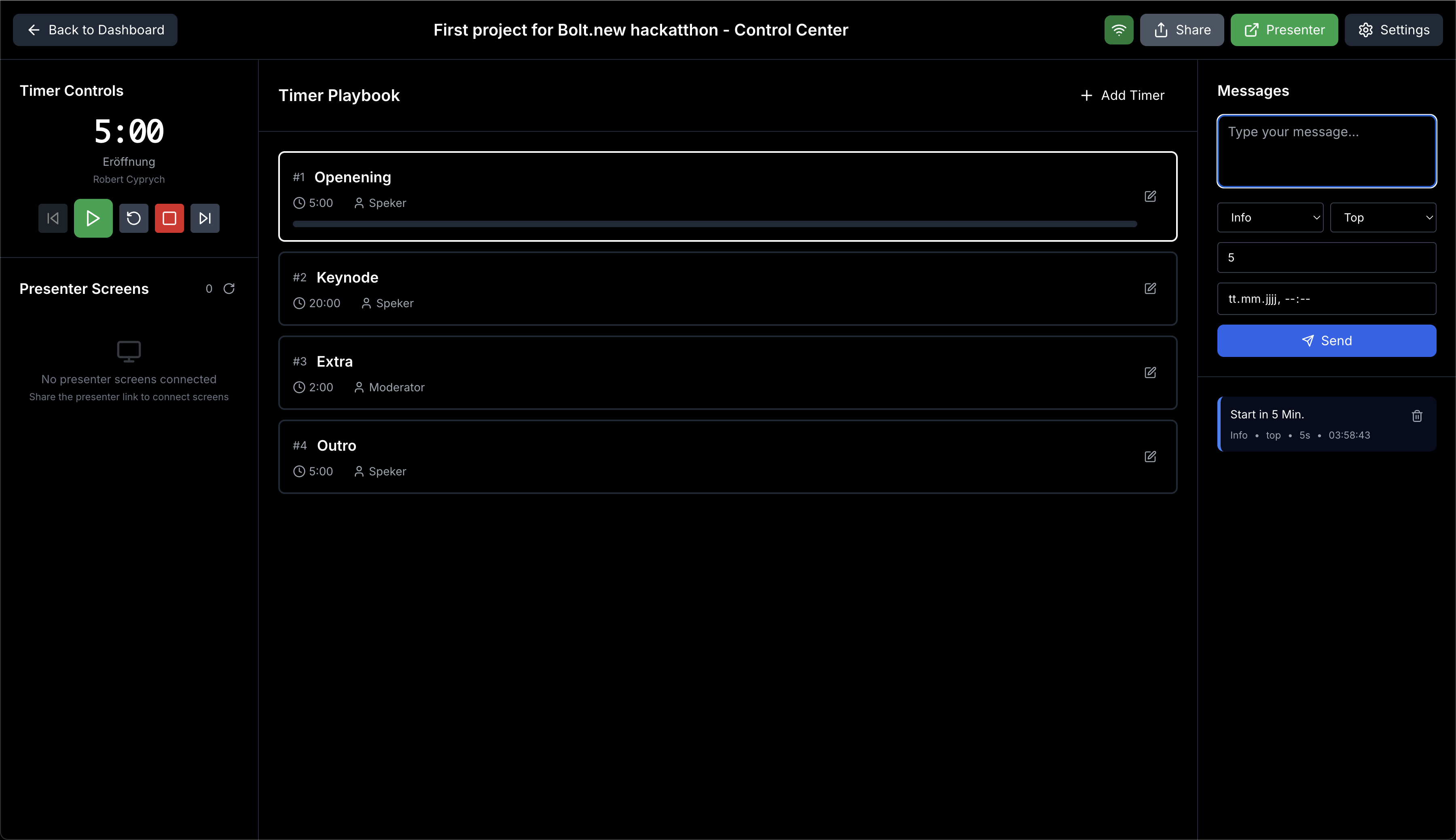Click the green wifi connection status icon

[1118, 30]
